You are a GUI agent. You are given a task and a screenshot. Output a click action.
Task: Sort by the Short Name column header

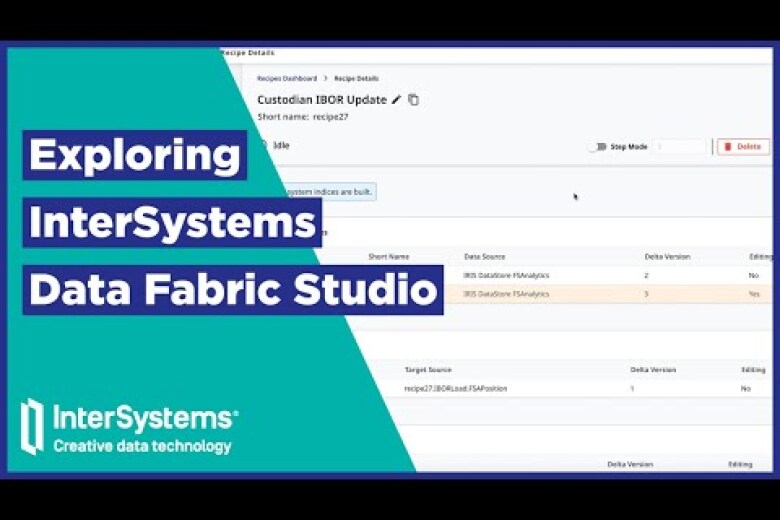388,257
